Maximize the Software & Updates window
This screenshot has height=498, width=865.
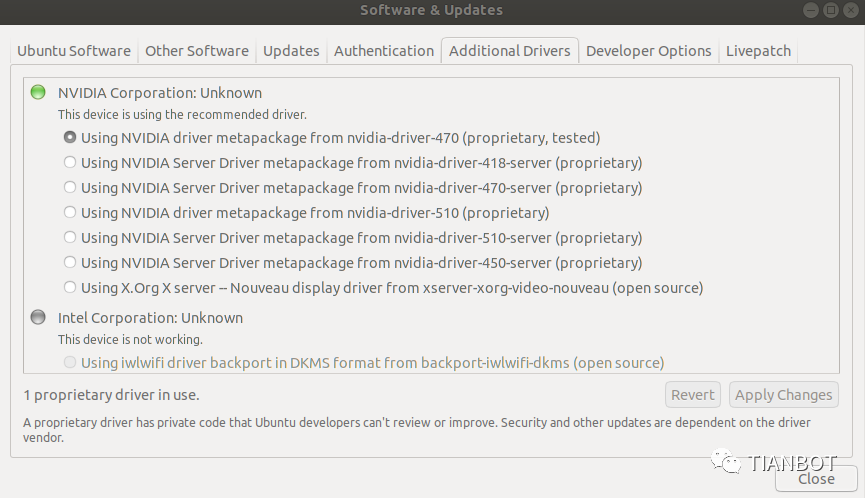[831, 10]
